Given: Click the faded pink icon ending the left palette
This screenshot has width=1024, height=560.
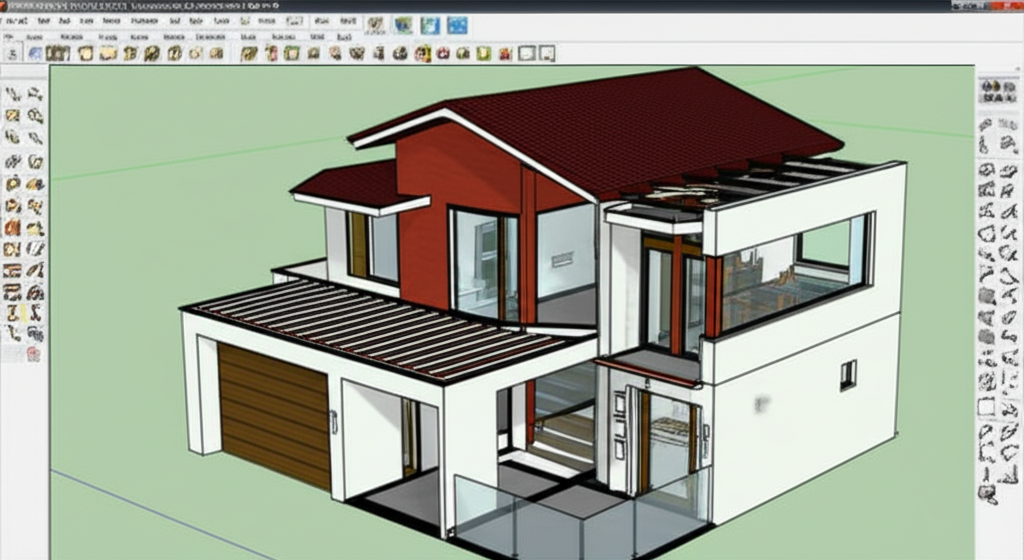Looking at the screenshot, I should tap(33, 354).
